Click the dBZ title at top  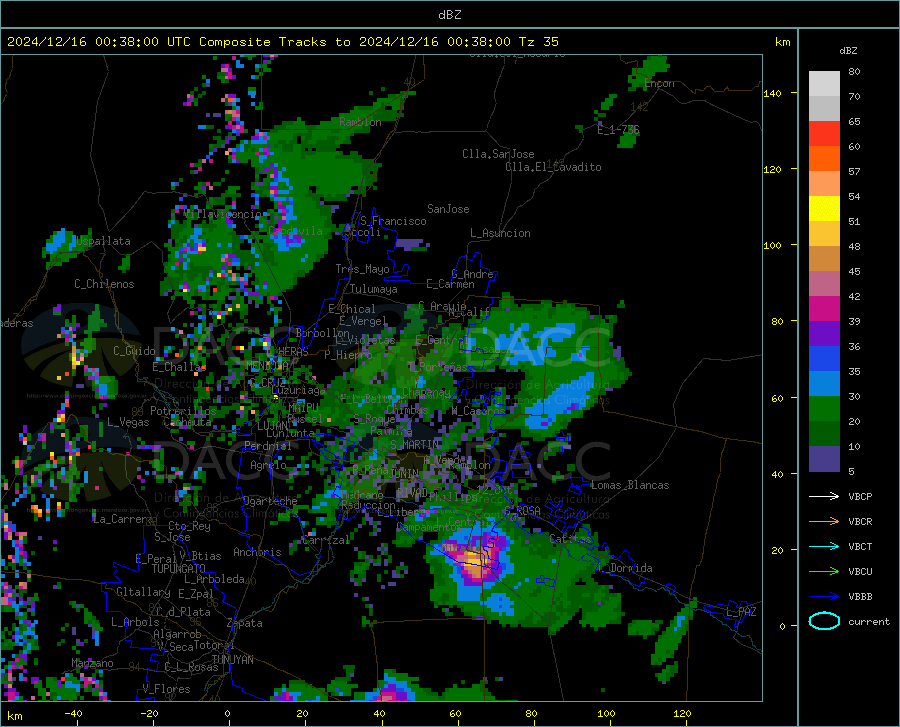[449, 15]
